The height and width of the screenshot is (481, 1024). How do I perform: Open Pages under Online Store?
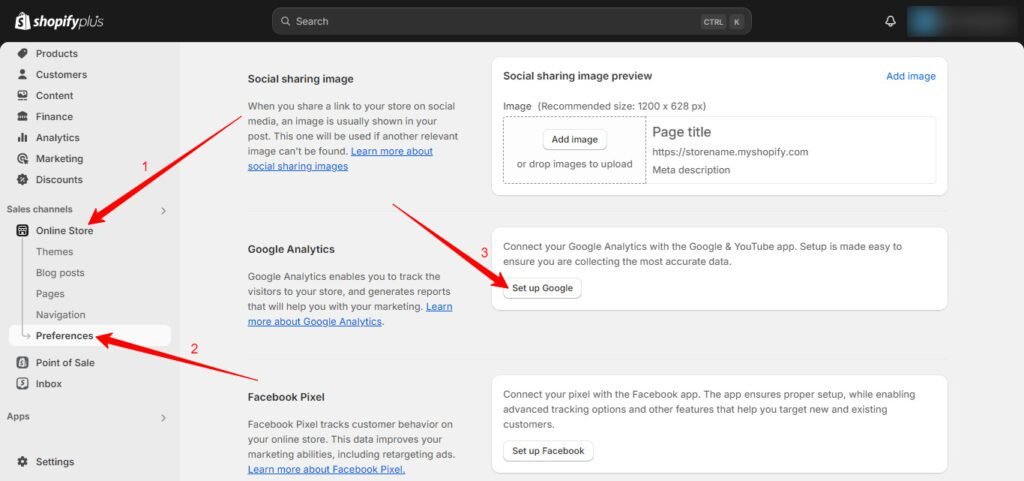pyautogui.click(x=50, y=294)
